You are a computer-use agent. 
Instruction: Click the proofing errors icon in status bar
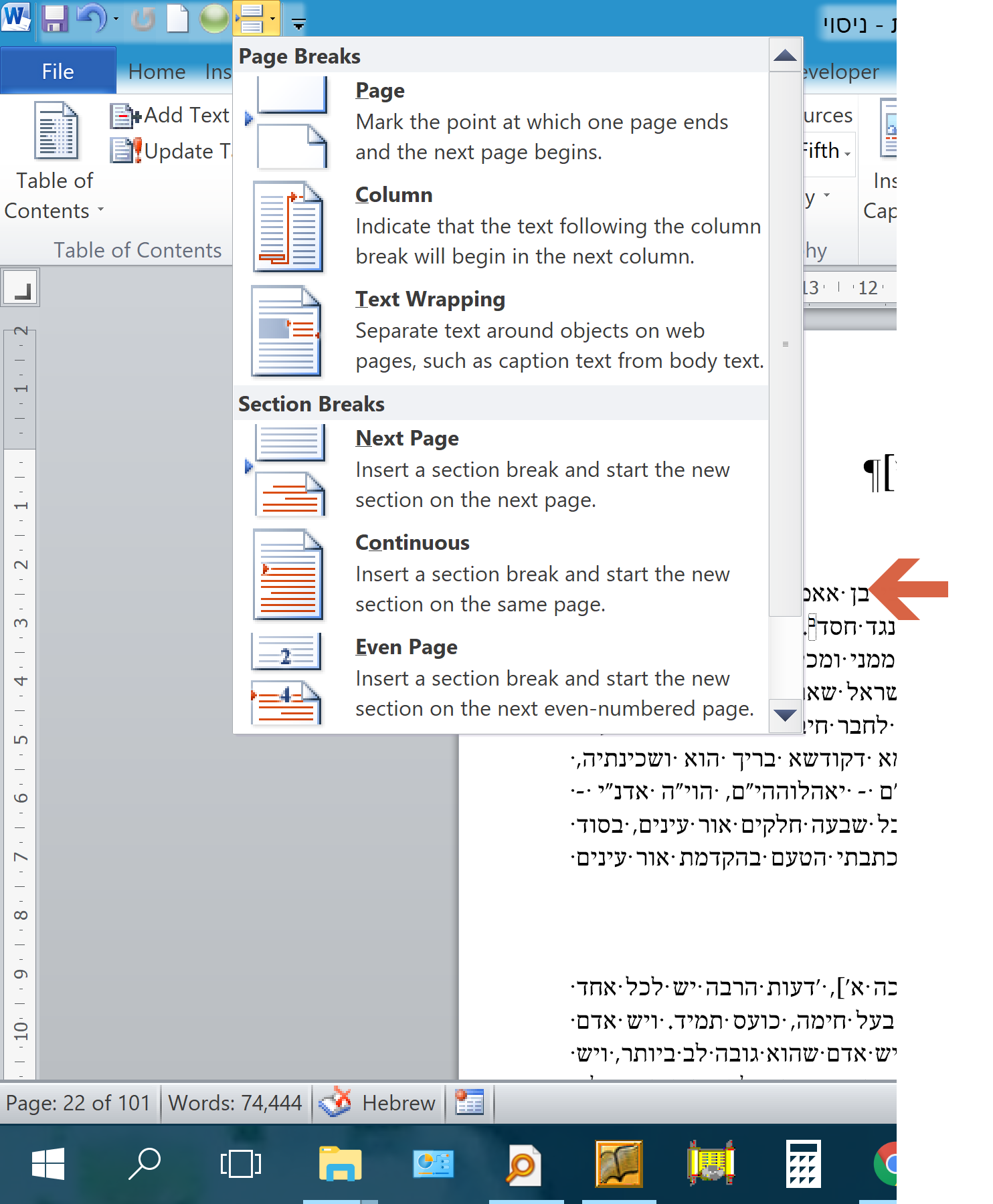click(335, 1102)
